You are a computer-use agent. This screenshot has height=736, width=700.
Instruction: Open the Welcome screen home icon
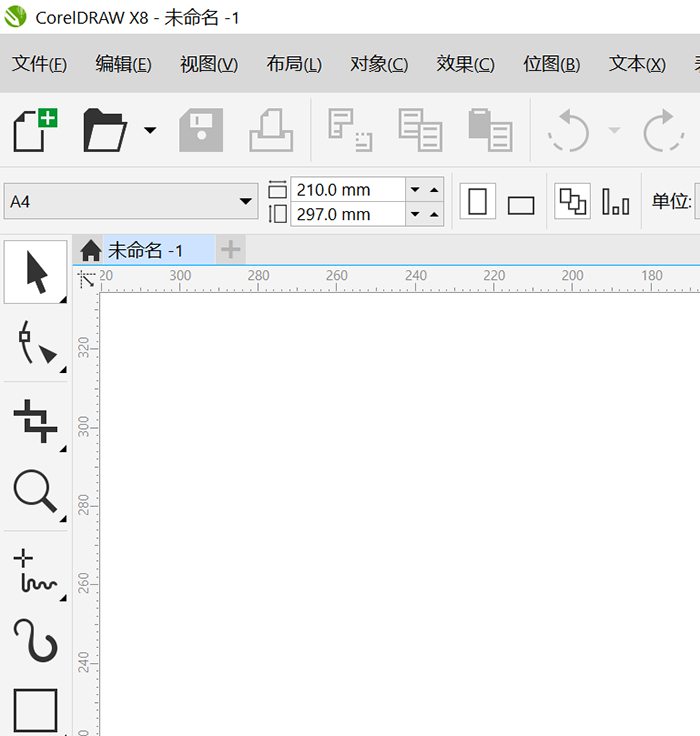(91, 250)
